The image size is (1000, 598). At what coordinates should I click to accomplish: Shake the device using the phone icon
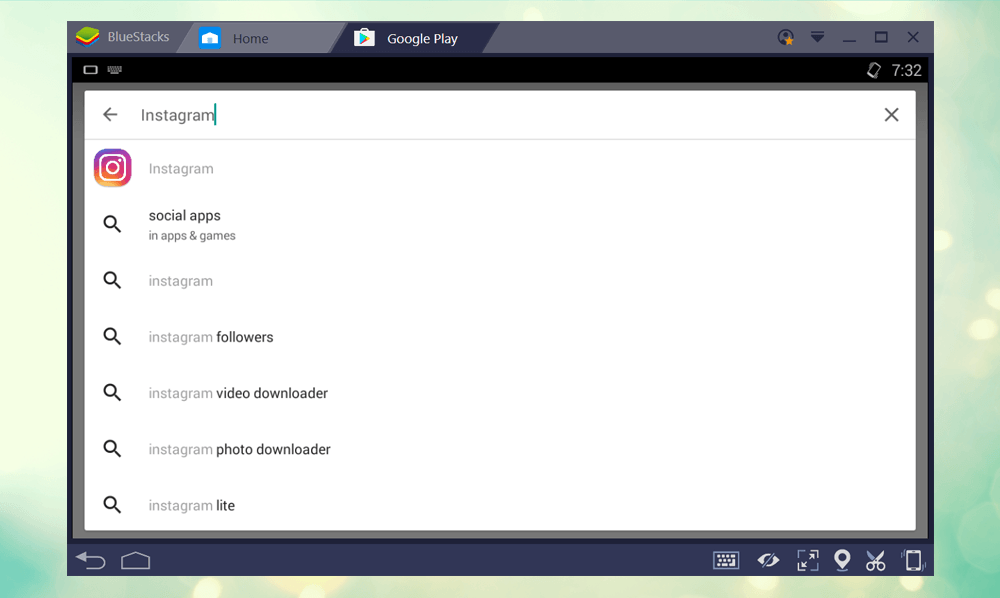point(914,560)
